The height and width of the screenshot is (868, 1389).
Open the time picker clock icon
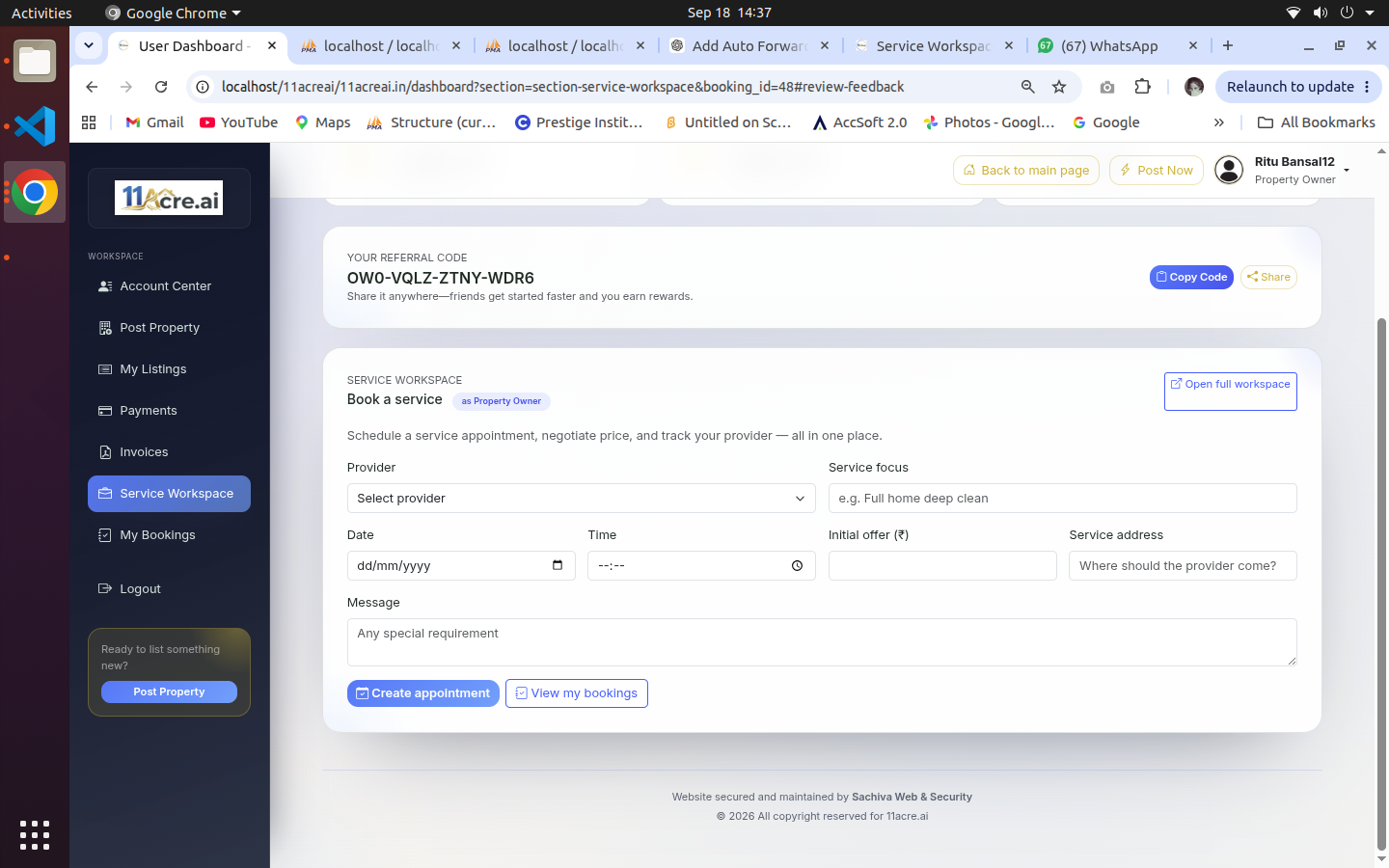coord(797,566)
